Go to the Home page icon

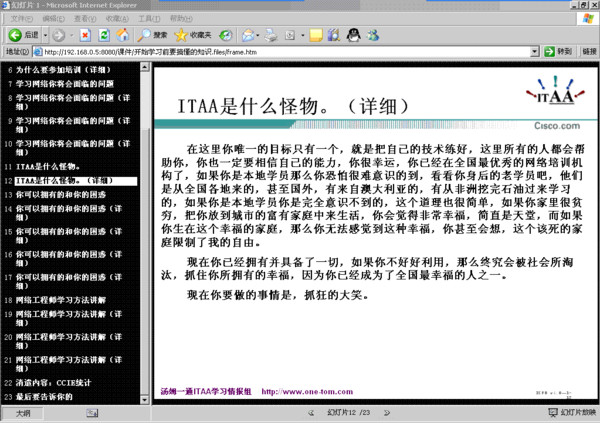point(123,35)
